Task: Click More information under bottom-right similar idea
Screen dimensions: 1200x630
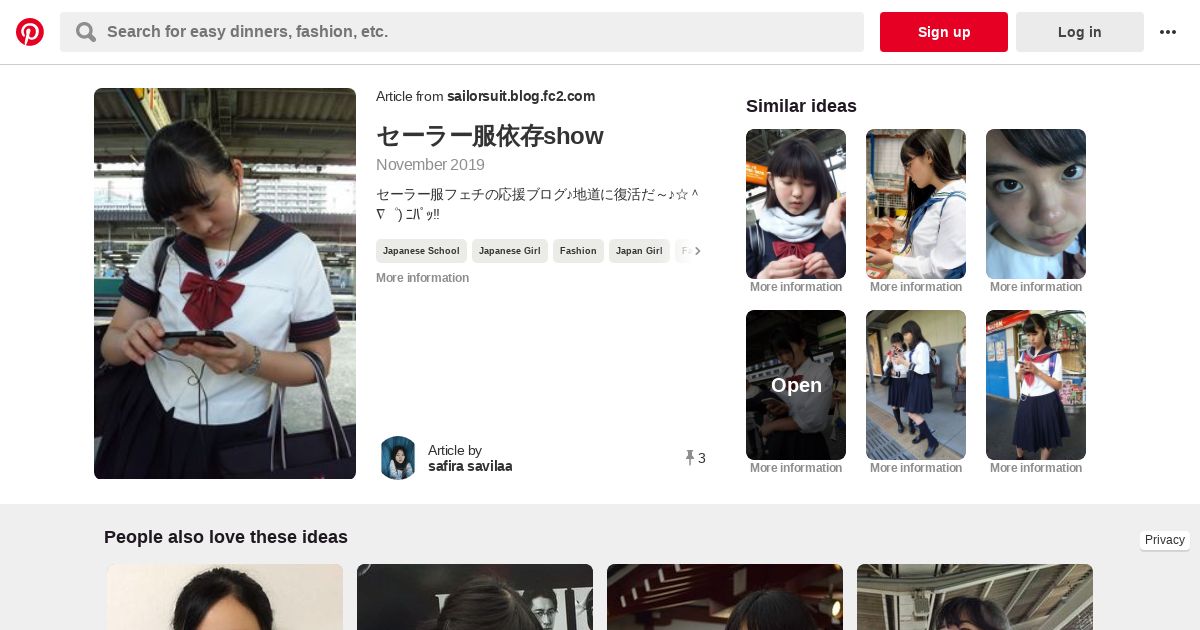Action: coord(1036,468)
